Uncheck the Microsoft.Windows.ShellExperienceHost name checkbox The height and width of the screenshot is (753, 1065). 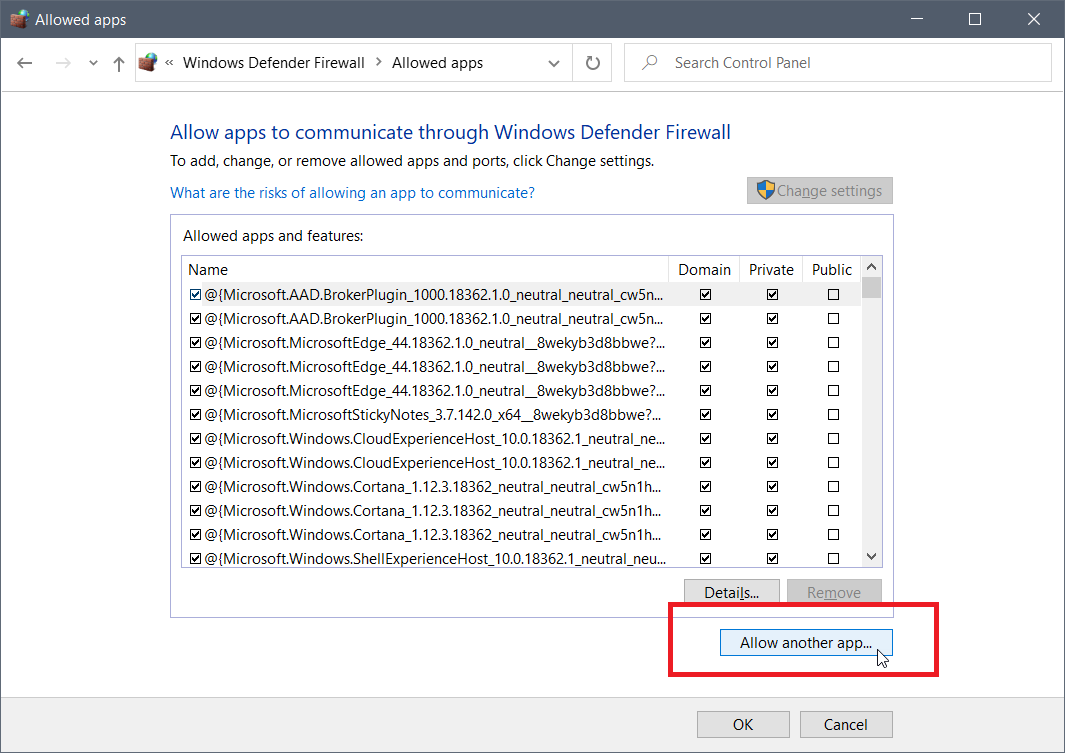[196, 558]
